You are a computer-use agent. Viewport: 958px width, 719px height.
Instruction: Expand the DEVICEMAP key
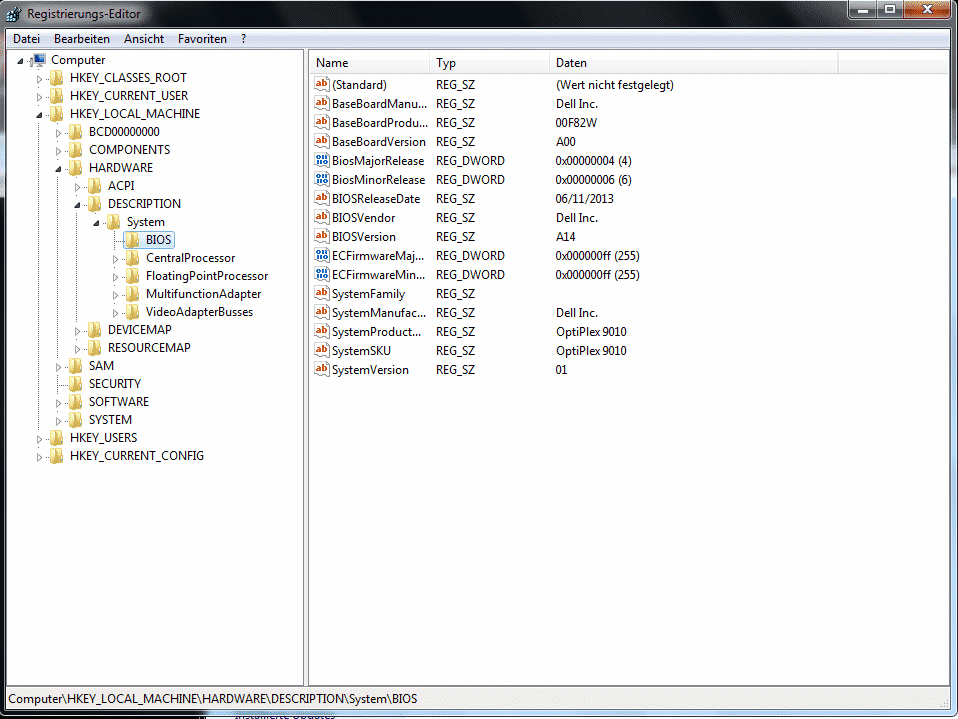pyautogui.click(x=77, y=330)
